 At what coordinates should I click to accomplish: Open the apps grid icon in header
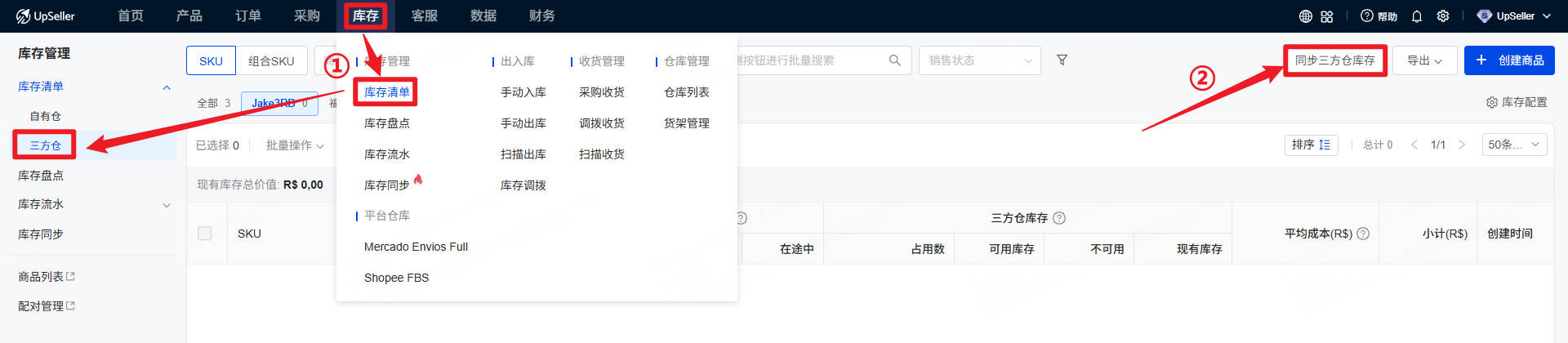pos(1326,16)
